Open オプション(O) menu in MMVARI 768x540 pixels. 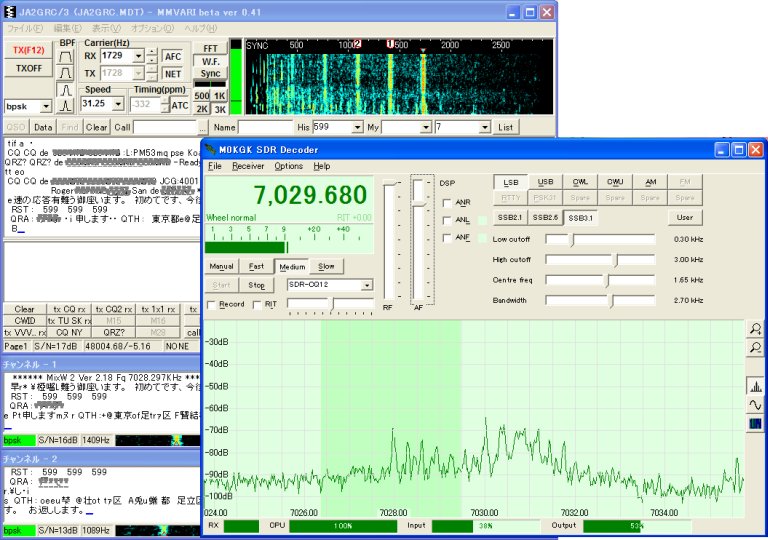coord(152,28)
